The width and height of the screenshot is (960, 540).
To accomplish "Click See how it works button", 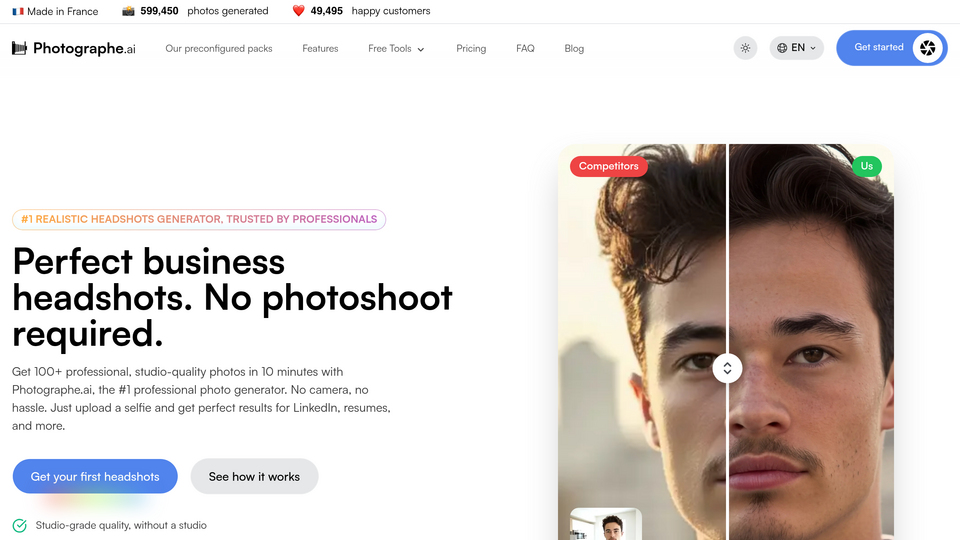I will click(x=254, y=476).
